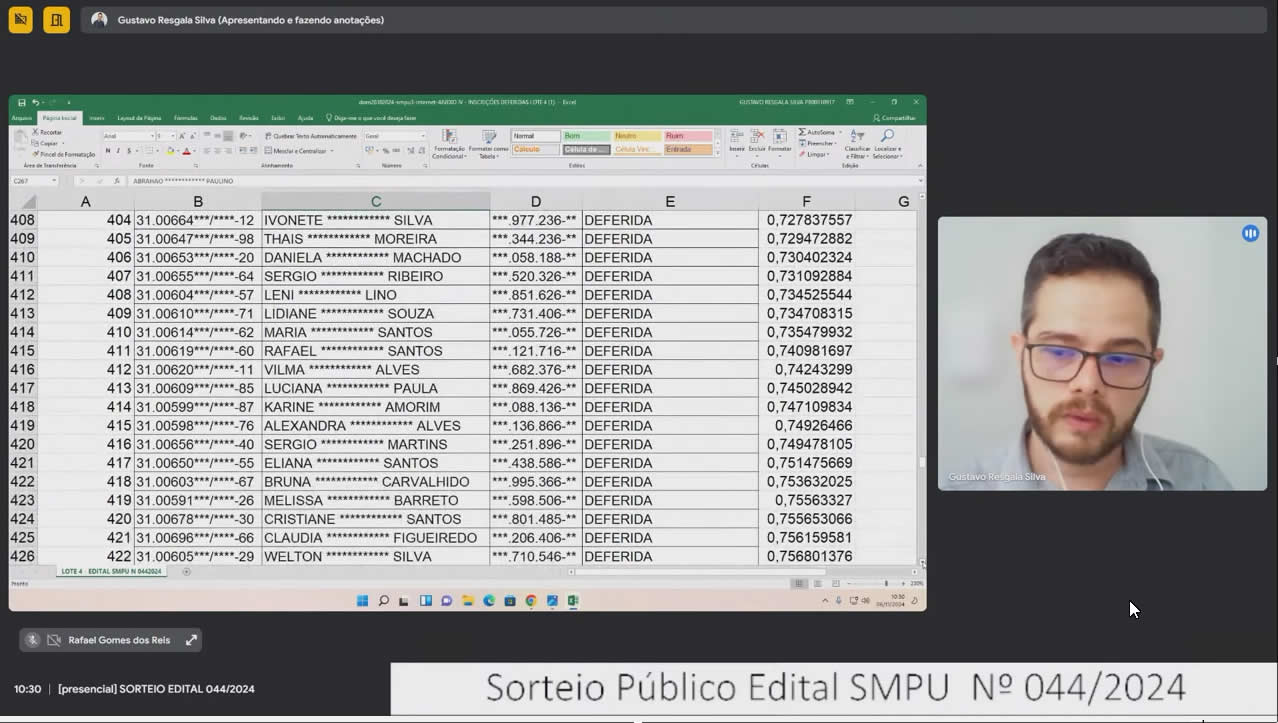The width and height of the screenshot is (1278, 723).
Task: Open the Arial font name dropdown
Action: (x=127, y=136)
